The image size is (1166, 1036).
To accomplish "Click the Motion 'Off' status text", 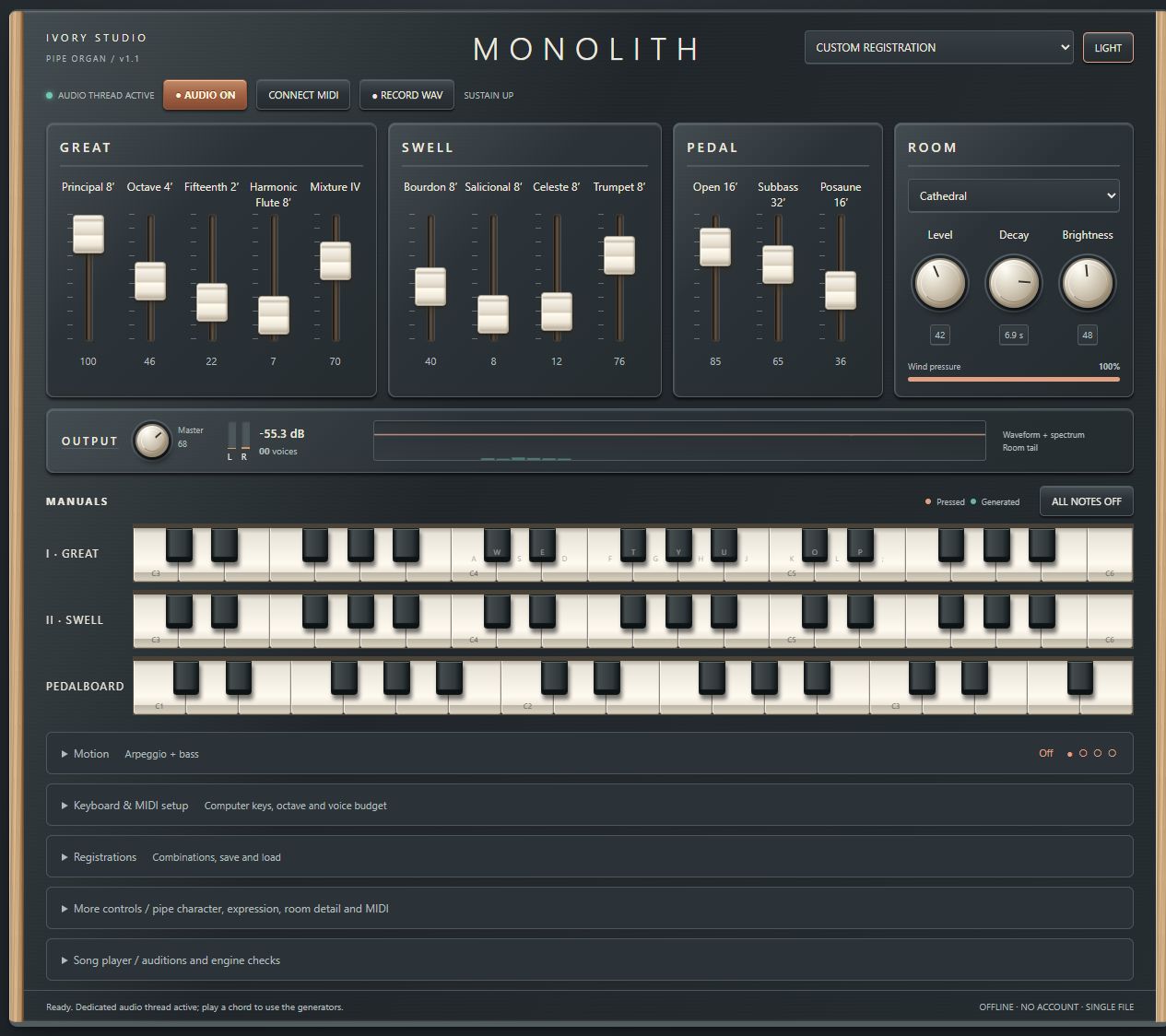I will pyautogui.click(x=1046, y=753).
